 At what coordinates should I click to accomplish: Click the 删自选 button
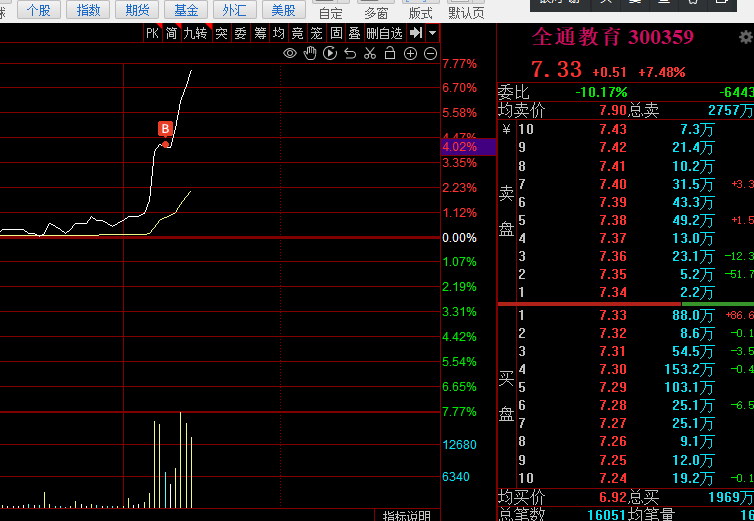[385, 33]
